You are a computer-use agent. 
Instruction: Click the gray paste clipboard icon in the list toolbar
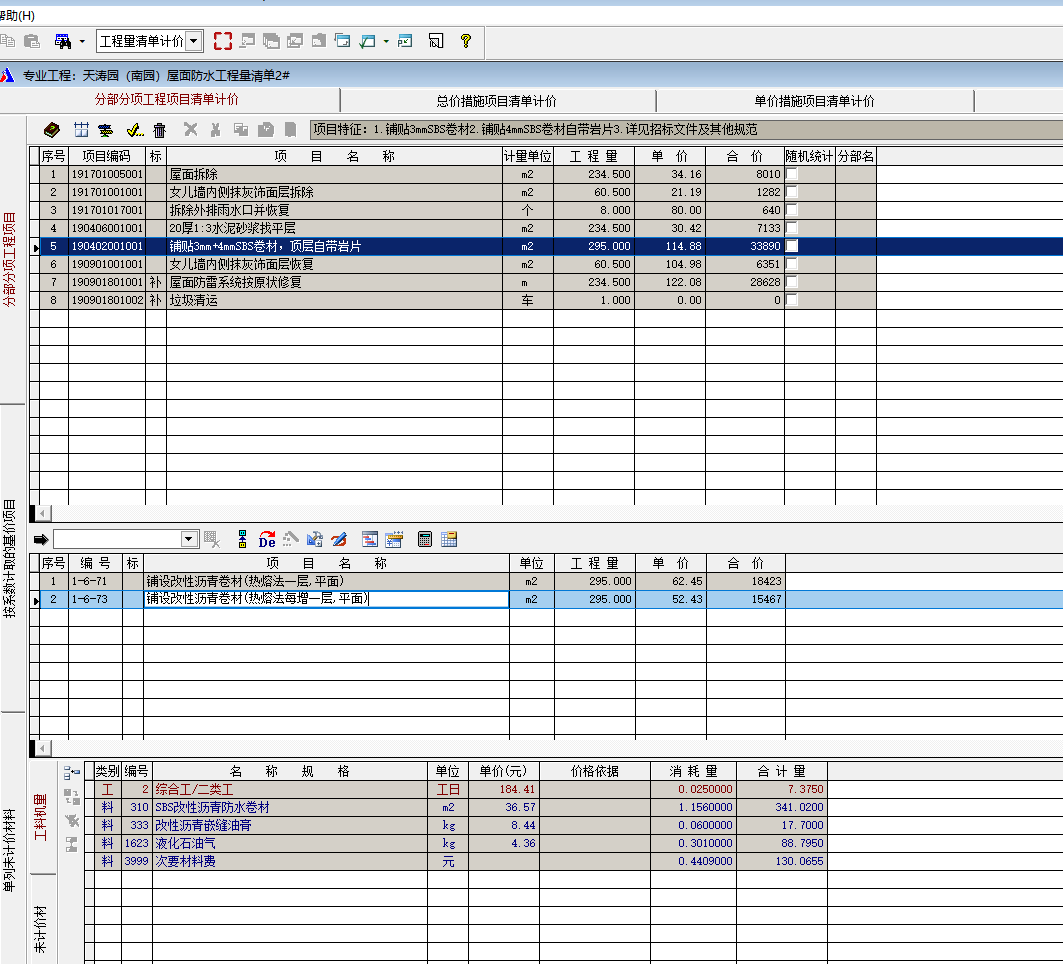(x=266, y=129)
